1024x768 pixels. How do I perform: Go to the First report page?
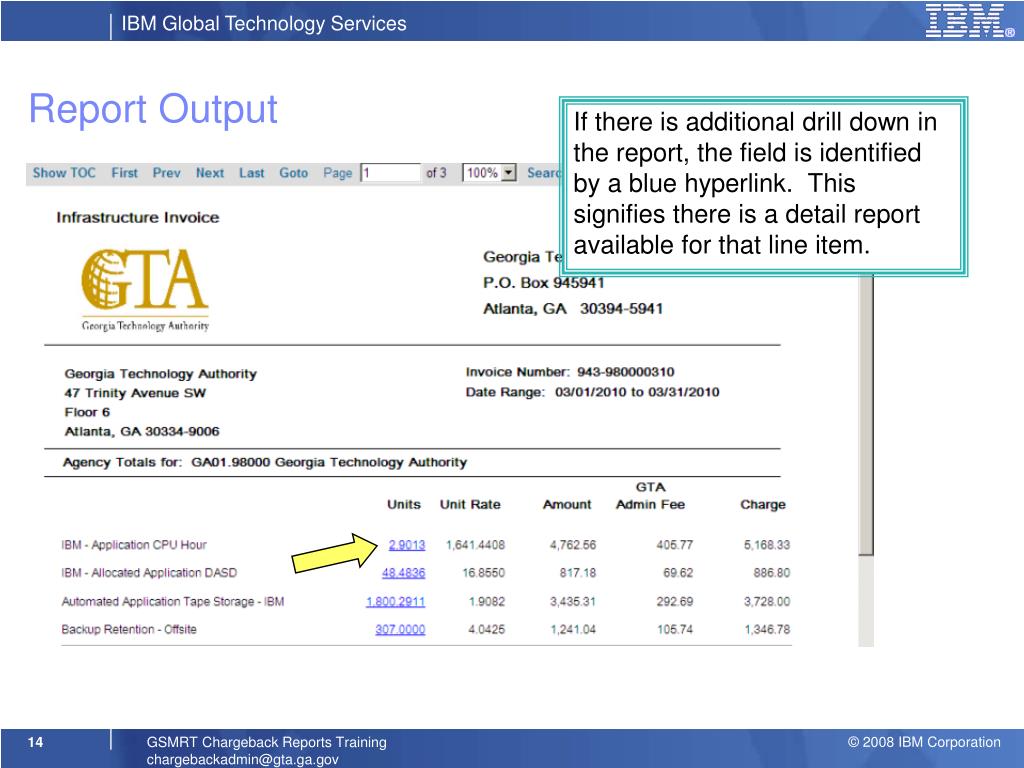(124, 173)
